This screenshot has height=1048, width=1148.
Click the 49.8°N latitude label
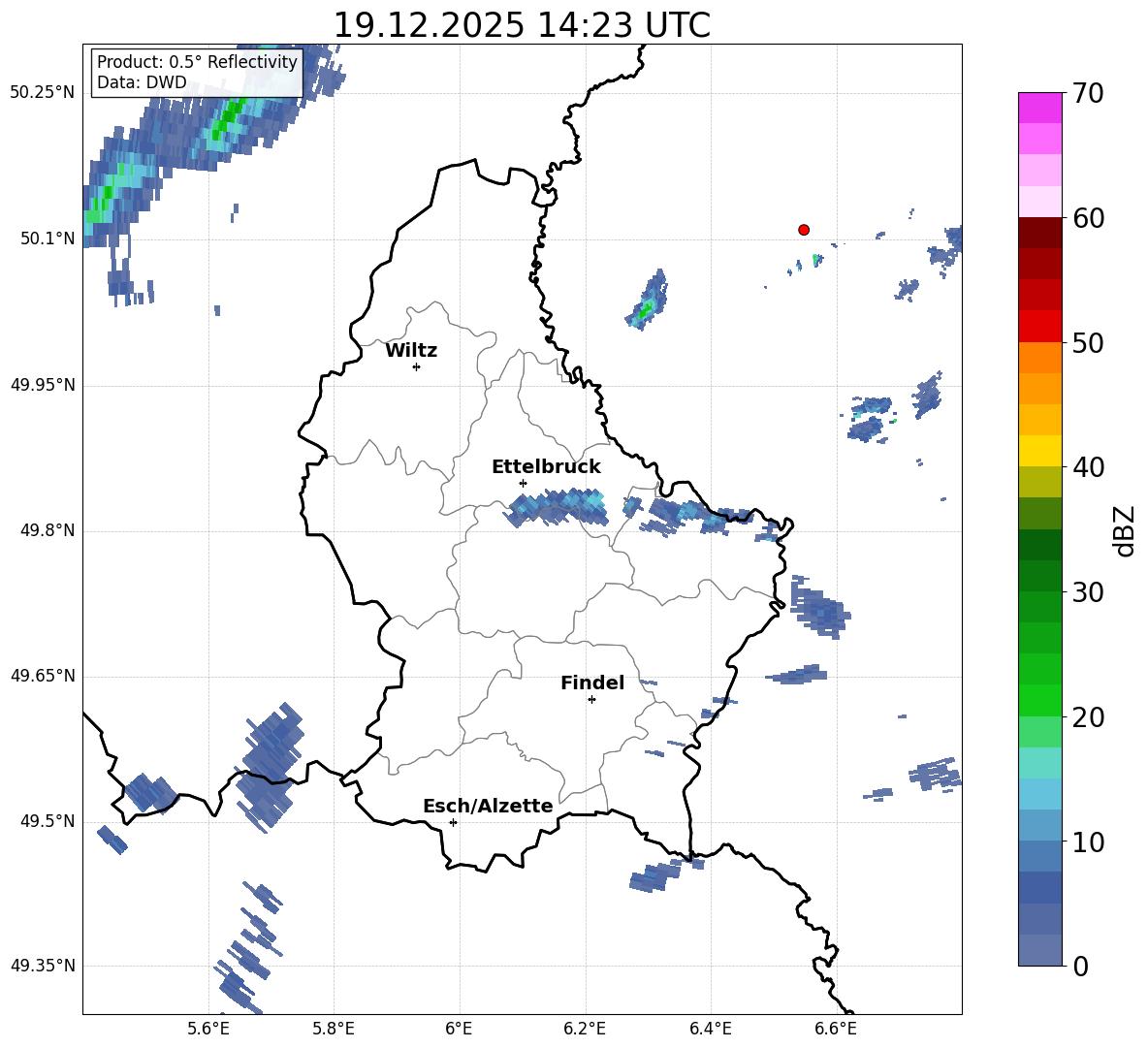pos(47,530)
